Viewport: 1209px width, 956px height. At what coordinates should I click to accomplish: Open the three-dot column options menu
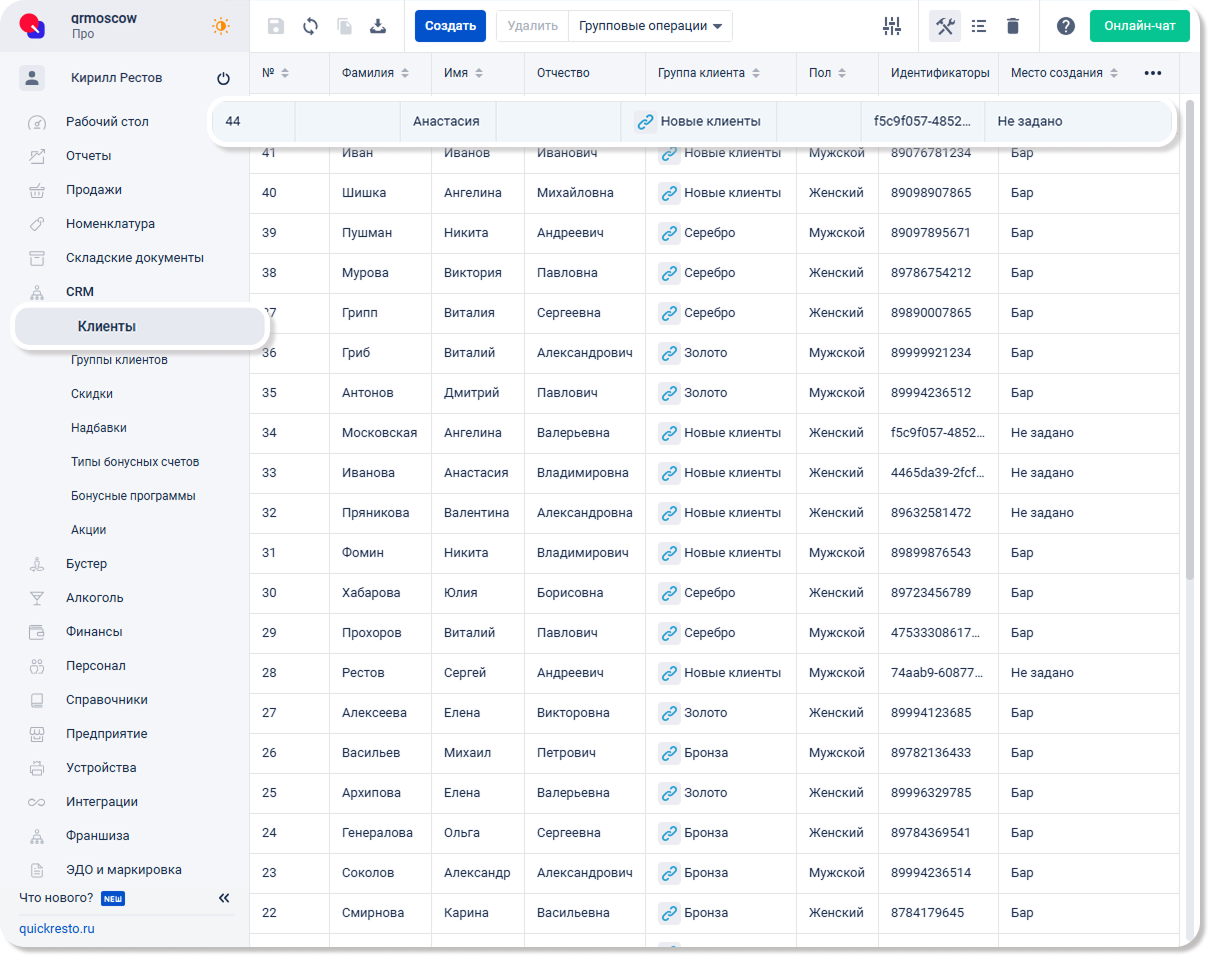(1153, 73)
